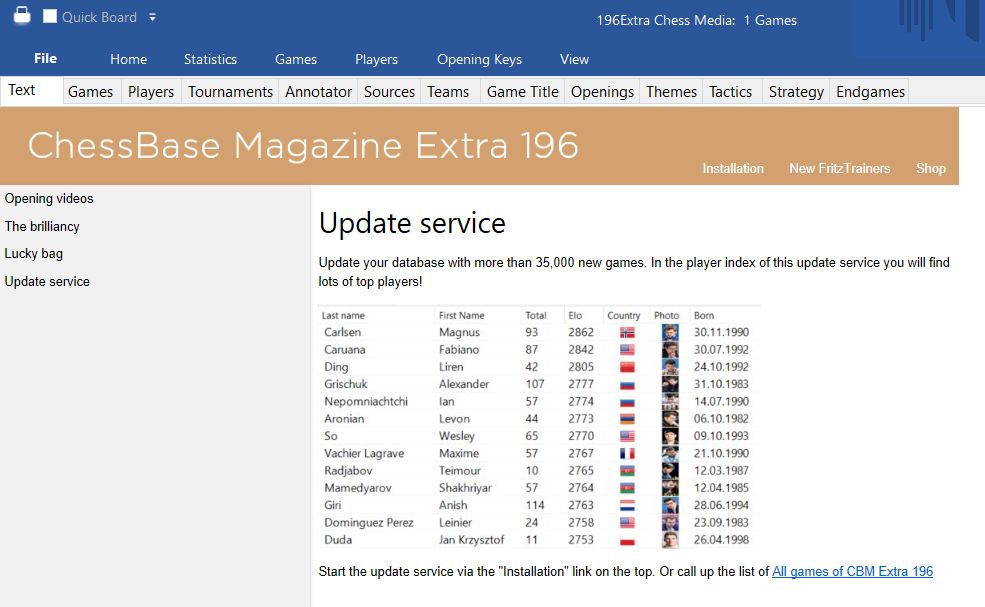Select Update service sidebar entry

tap(47, 282)
